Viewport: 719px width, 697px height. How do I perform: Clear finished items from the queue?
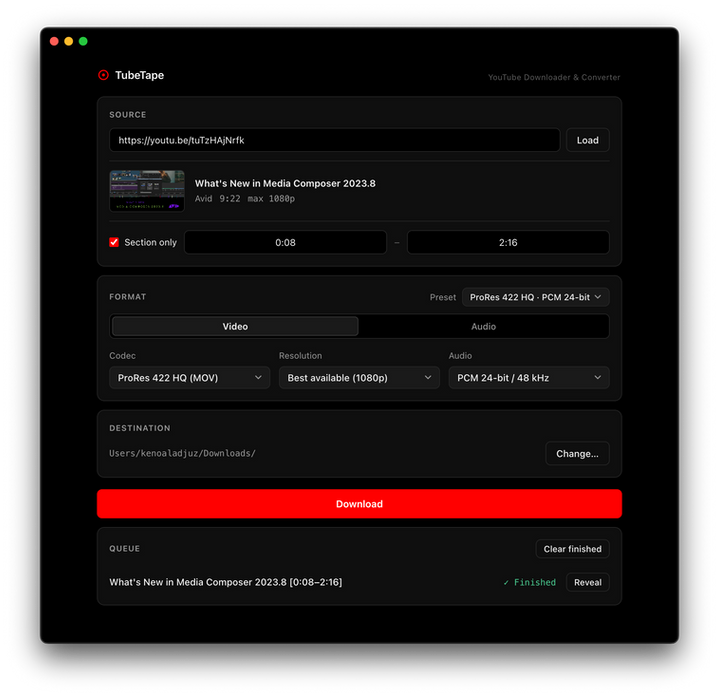coord(572,549)
